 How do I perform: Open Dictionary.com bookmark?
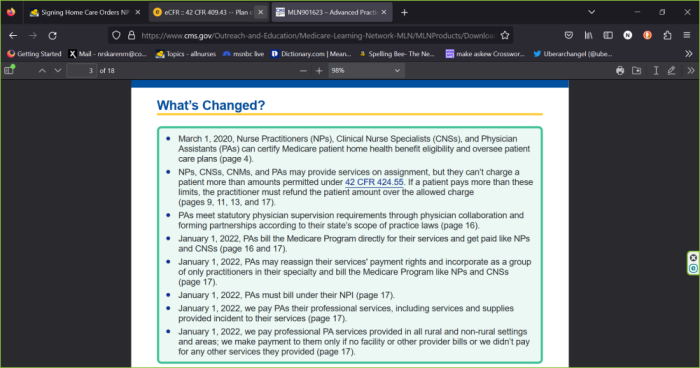coord(311,54)
